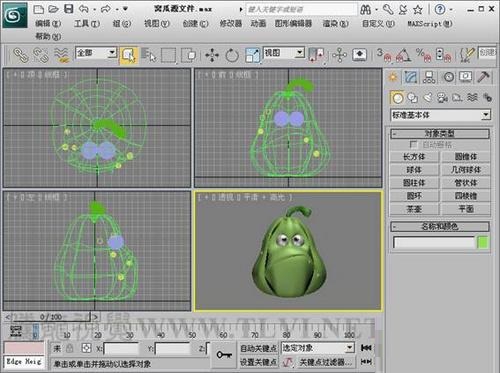Choose the Rectangular Selection Region tool
This screenshot has width=500, height=373.
click(x=168, y=55)
